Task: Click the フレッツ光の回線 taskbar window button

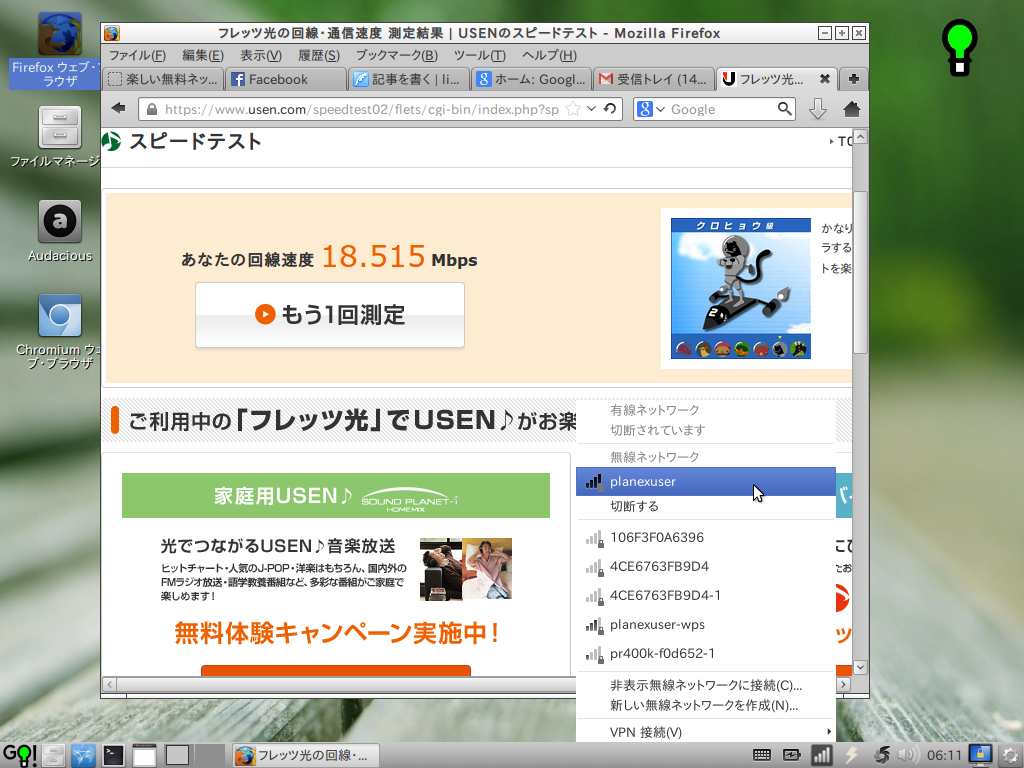Action: 306,756
